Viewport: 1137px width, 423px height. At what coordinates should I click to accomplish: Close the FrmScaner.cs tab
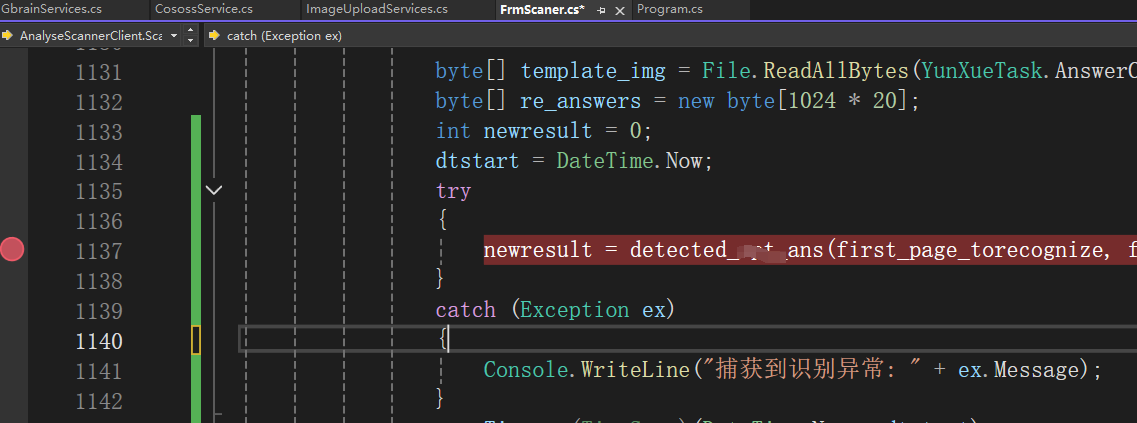[x=619, y=11]
